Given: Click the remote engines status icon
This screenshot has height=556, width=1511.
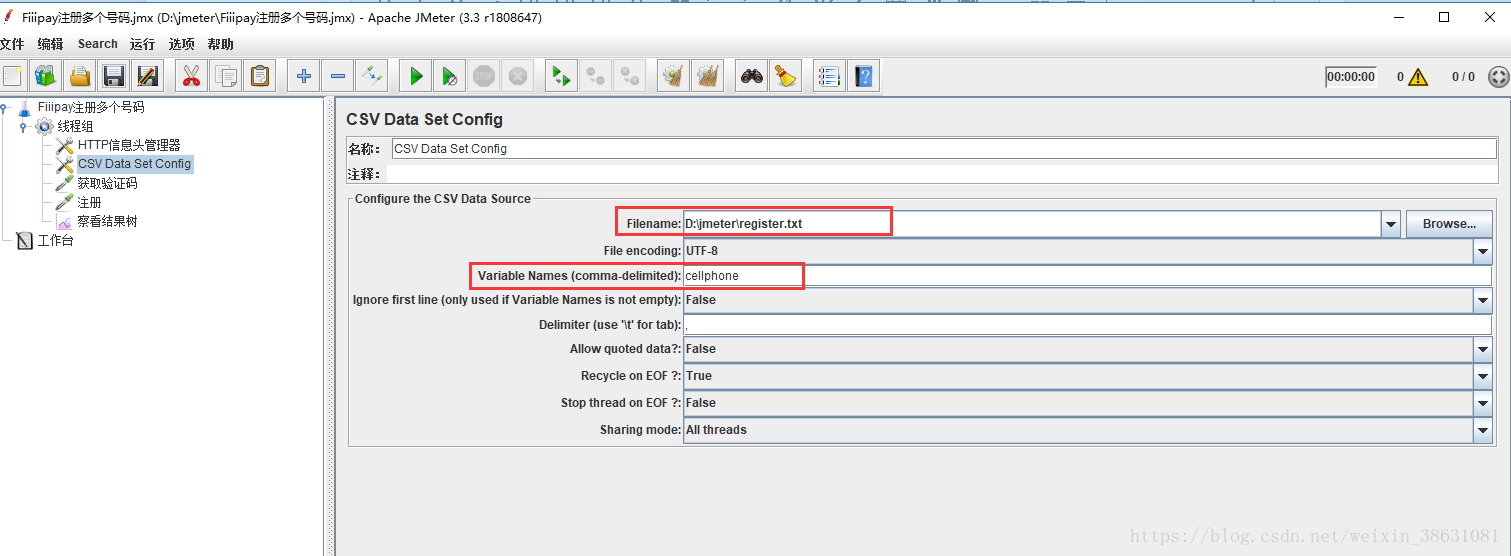Looking at the screenshot, I should [1498, 77].
